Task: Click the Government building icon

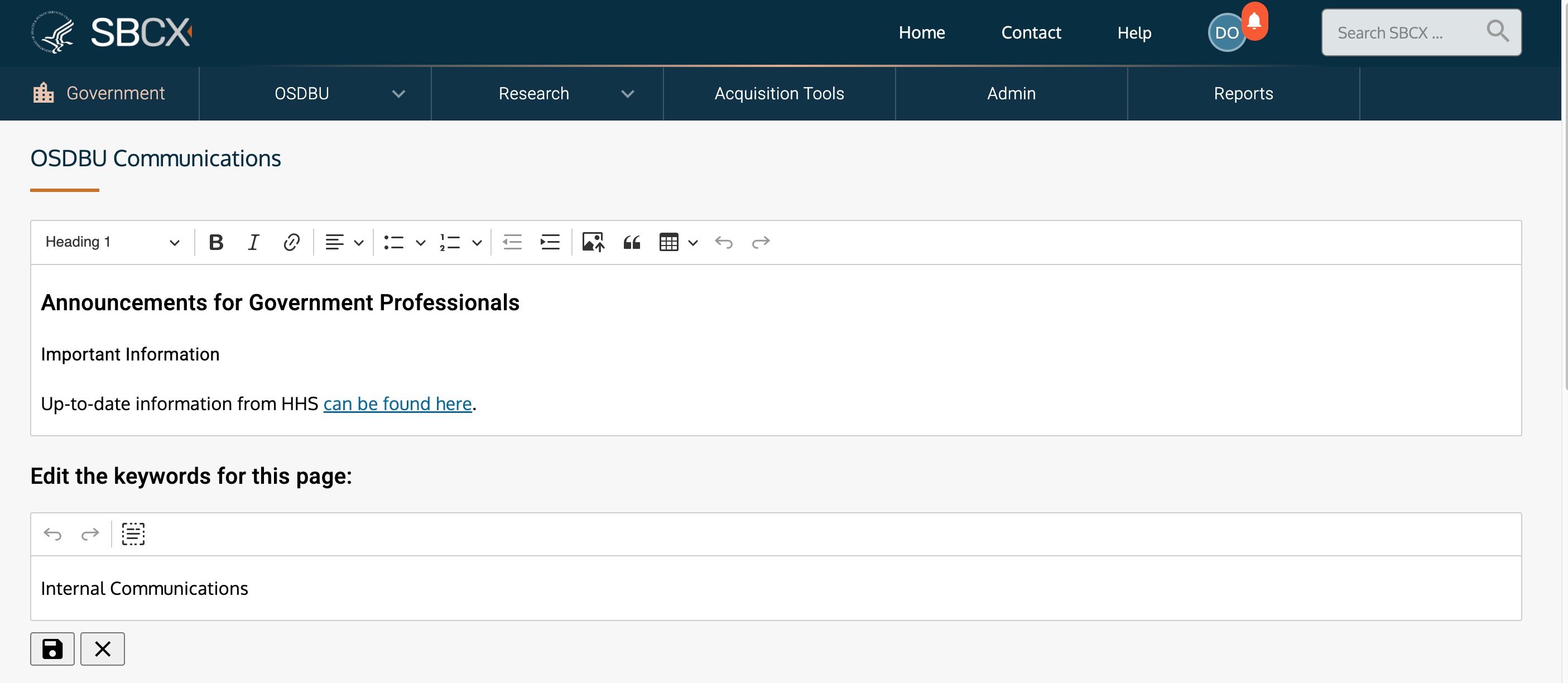Action: 43,93
